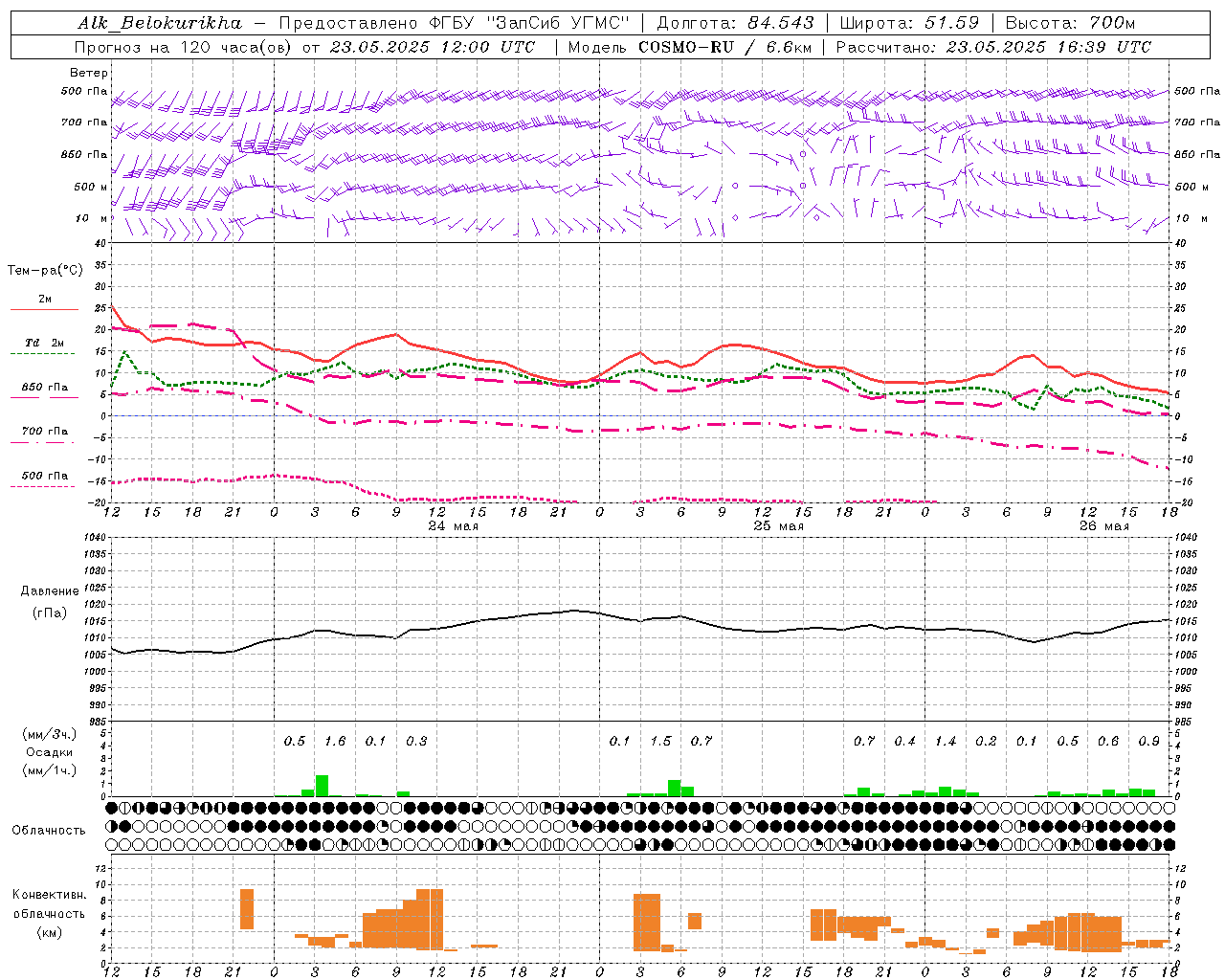1225x980 pixels.
Task: Click the 'Широта: 51.59' latitude value
Action: [910, 23]
